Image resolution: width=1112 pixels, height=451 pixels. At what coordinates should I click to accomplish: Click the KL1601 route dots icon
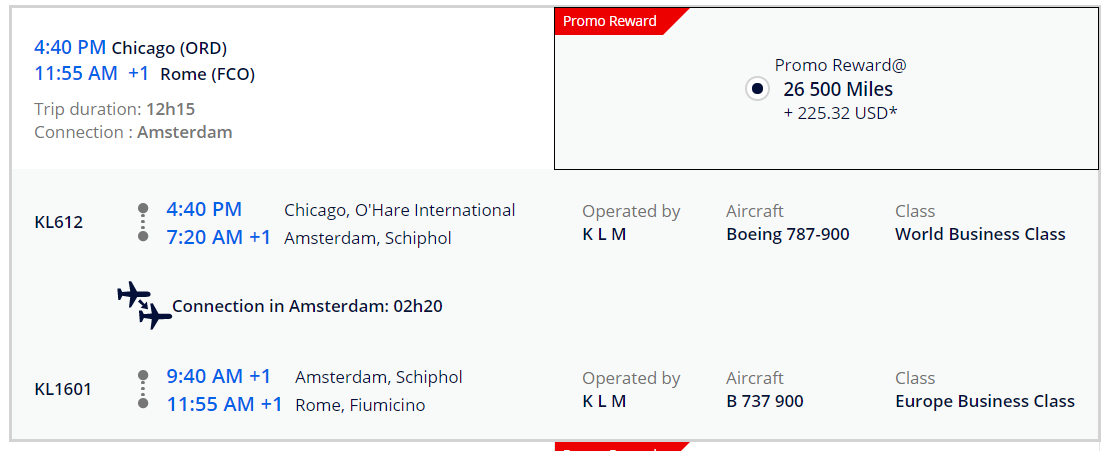pyautogui.click(x=143, y=389)
